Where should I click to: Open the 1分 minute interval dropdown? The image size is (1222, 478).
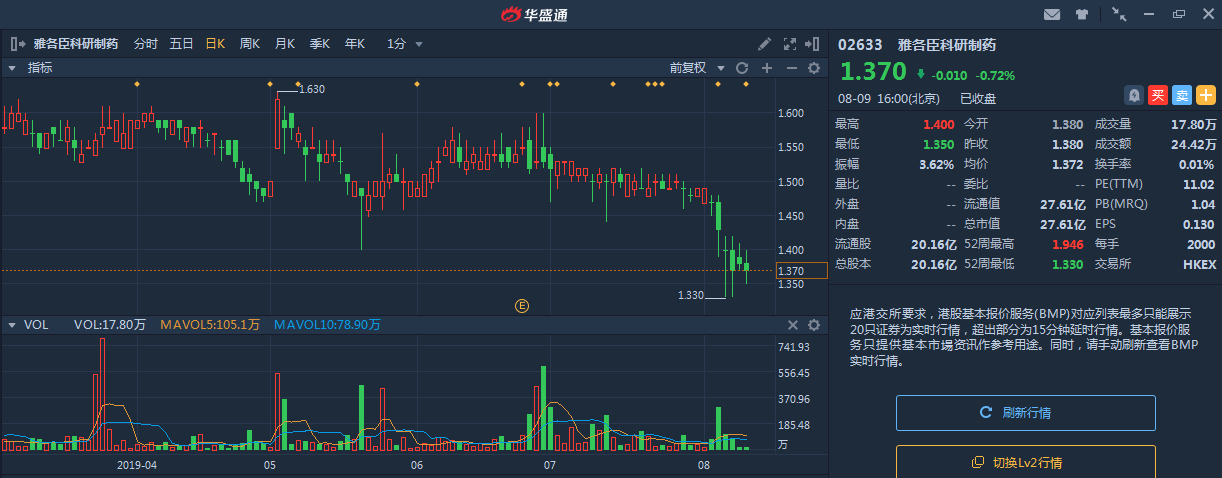(405, 44)
